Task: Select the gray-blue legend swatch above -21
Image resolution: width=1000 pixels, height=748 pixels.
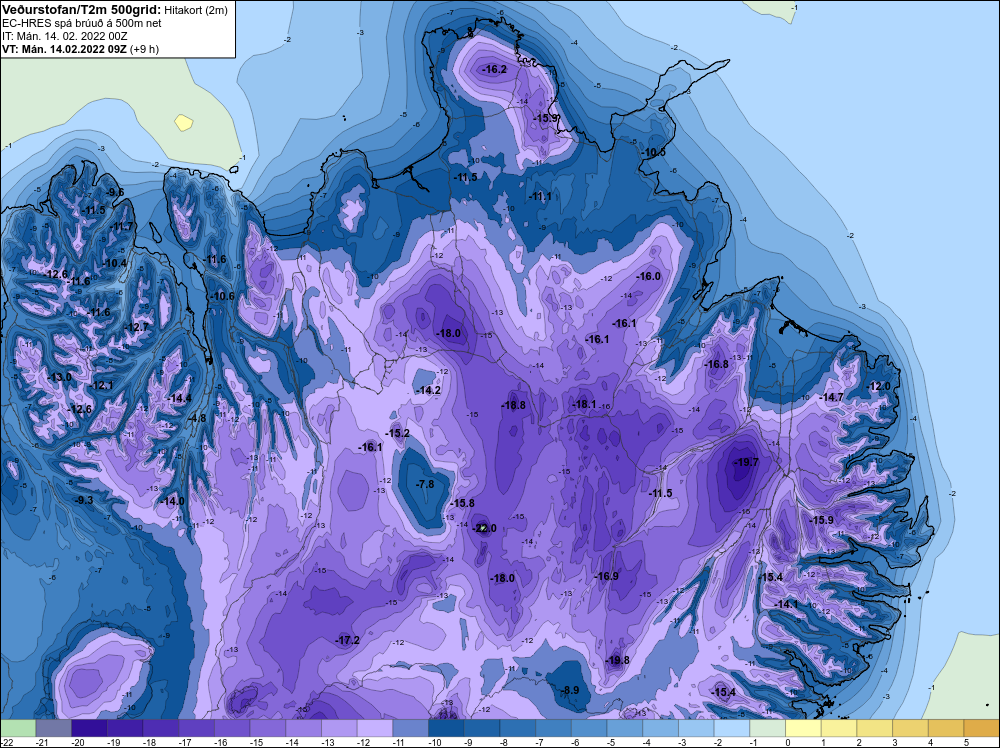Action: coord(54,728)
